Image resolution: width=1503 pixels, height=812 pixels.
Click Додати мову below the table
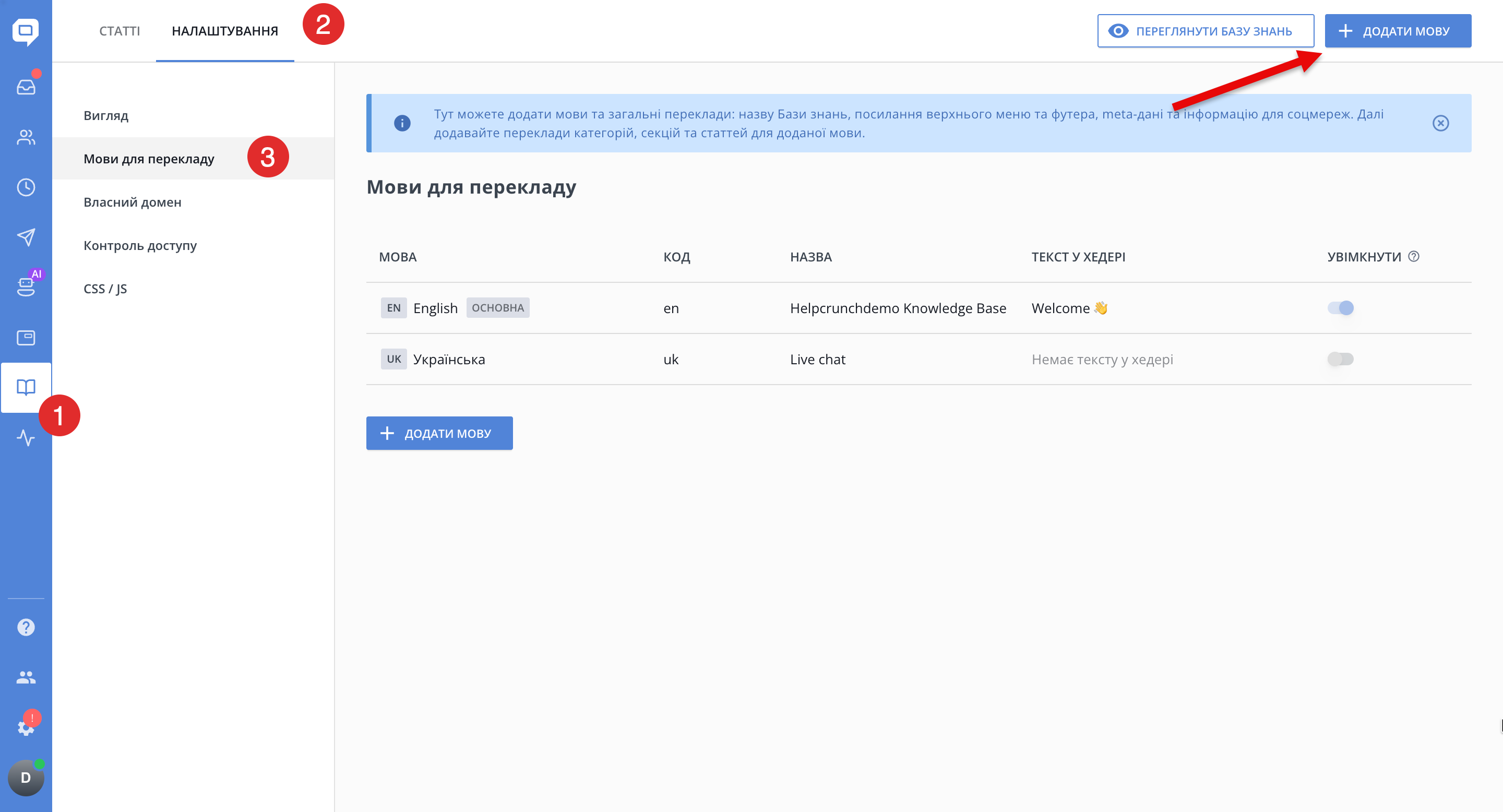pos(439,433)
